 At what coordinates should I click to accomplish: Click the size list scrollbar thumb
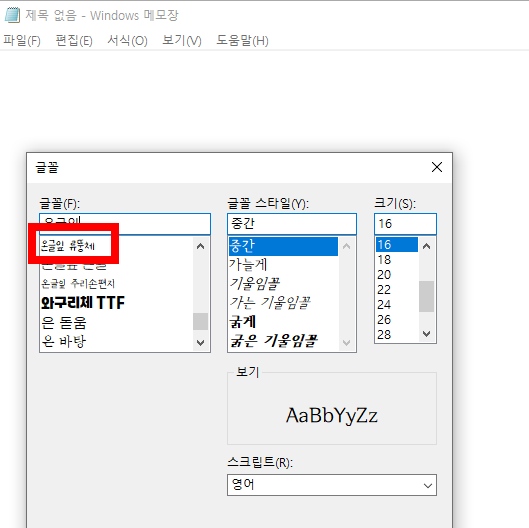pos(426,297)
